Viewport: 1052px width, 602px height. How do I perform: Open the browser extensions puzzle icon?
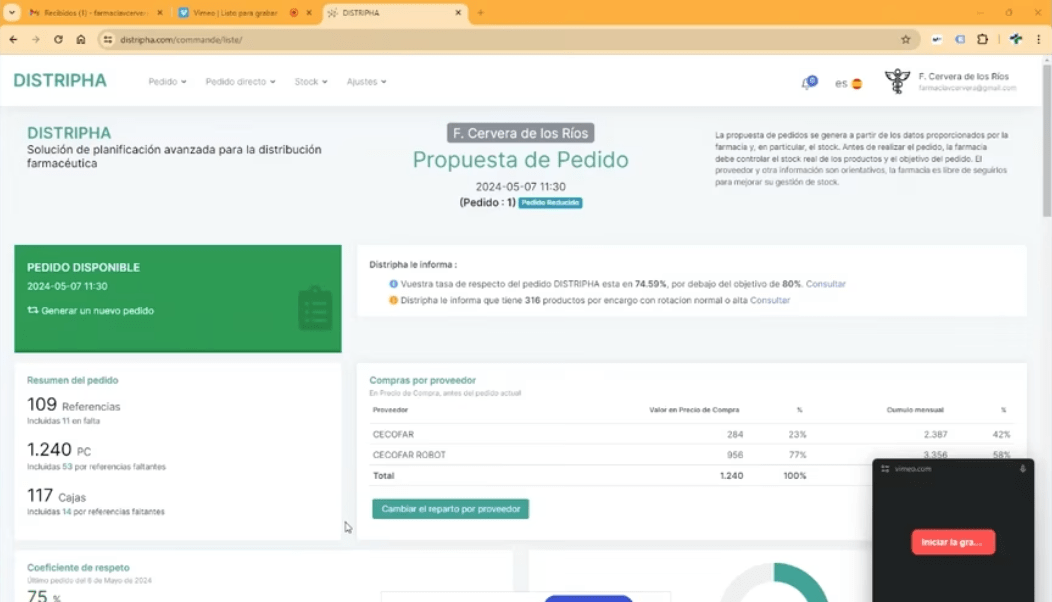point(982,40)
